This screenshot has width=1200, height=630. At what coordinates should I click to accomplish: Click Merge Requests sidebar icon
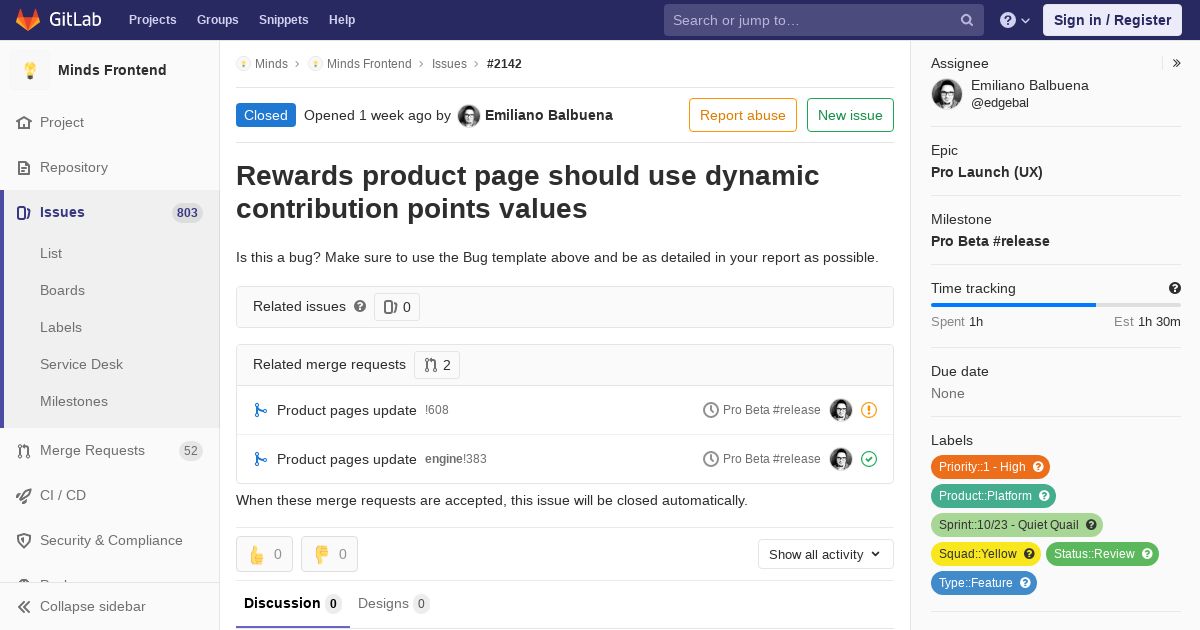[24, 451]
